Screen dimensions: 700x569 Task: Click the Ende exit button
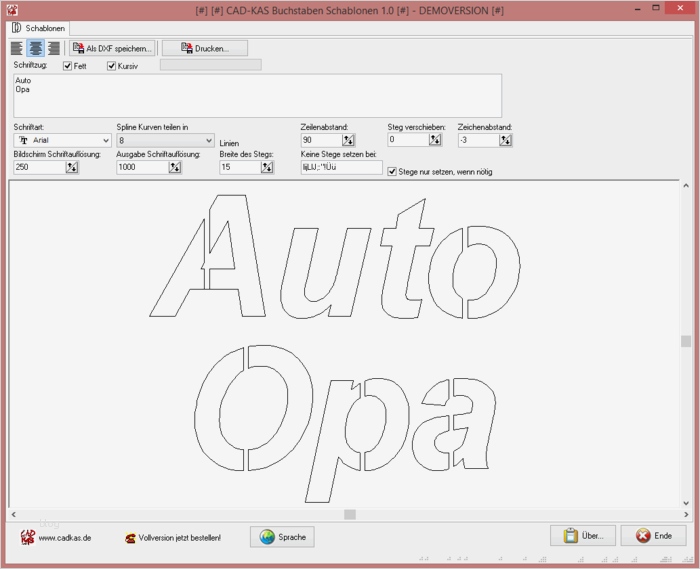point(653,536)
